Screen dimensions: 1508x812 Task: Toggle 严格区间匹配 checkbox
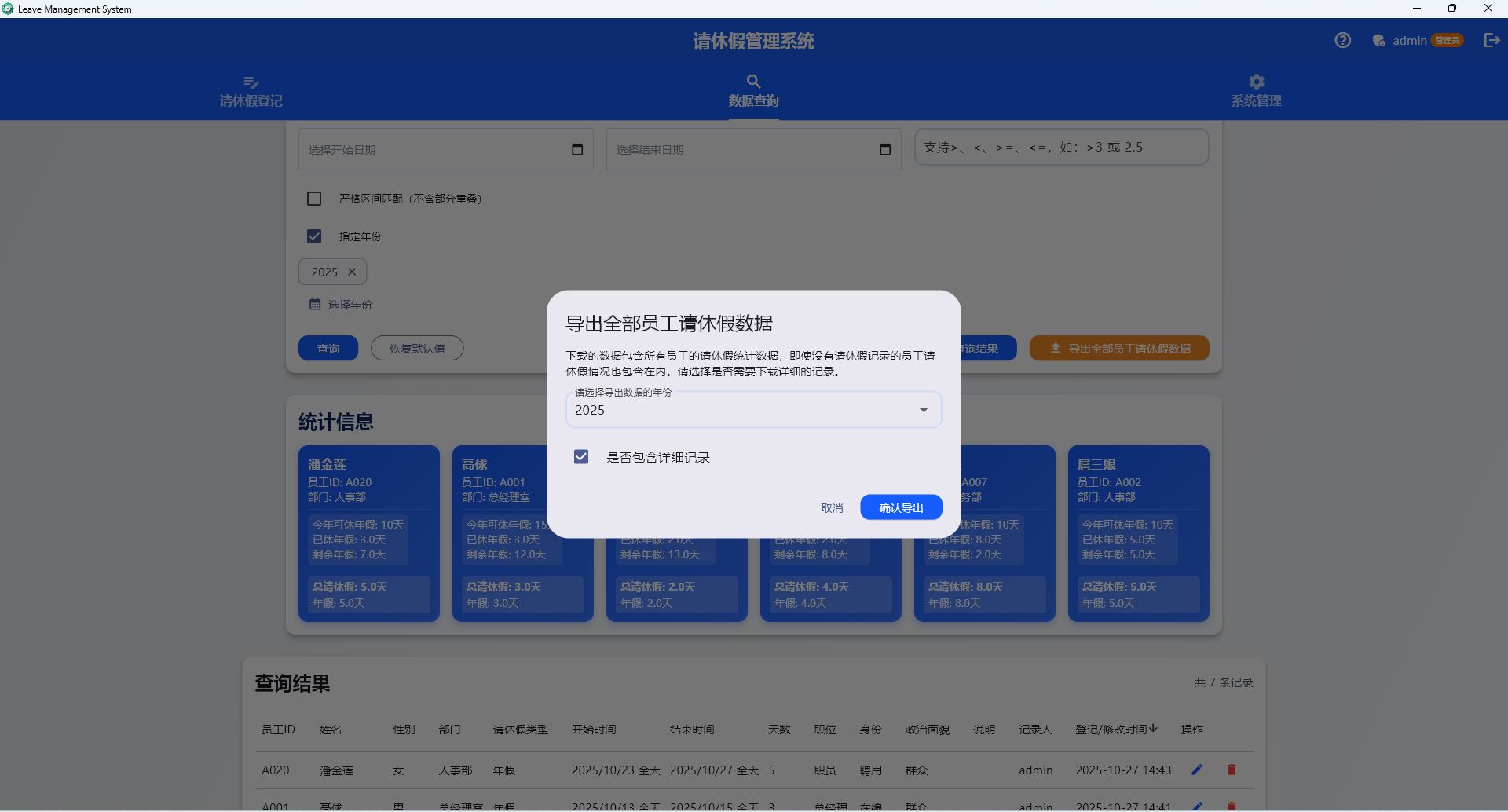[314, 199]
